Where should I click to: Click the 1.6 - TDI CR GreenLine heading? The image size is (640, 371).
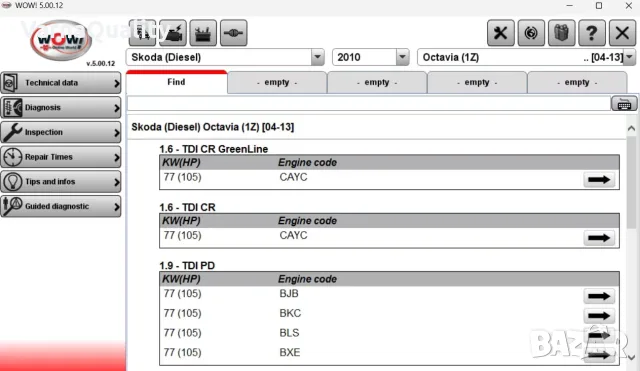pos(213,149)
